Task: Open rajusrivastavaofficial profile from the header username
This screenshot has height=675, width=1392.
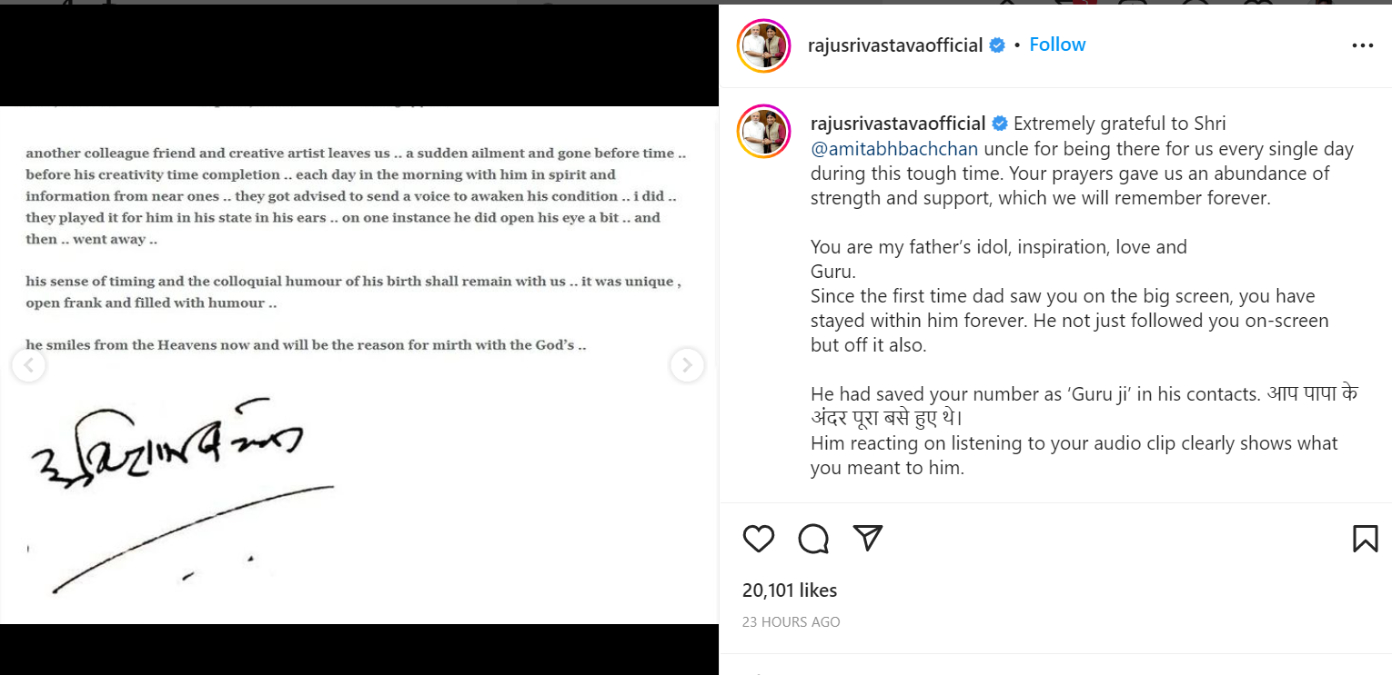Action: pos(895,45)
